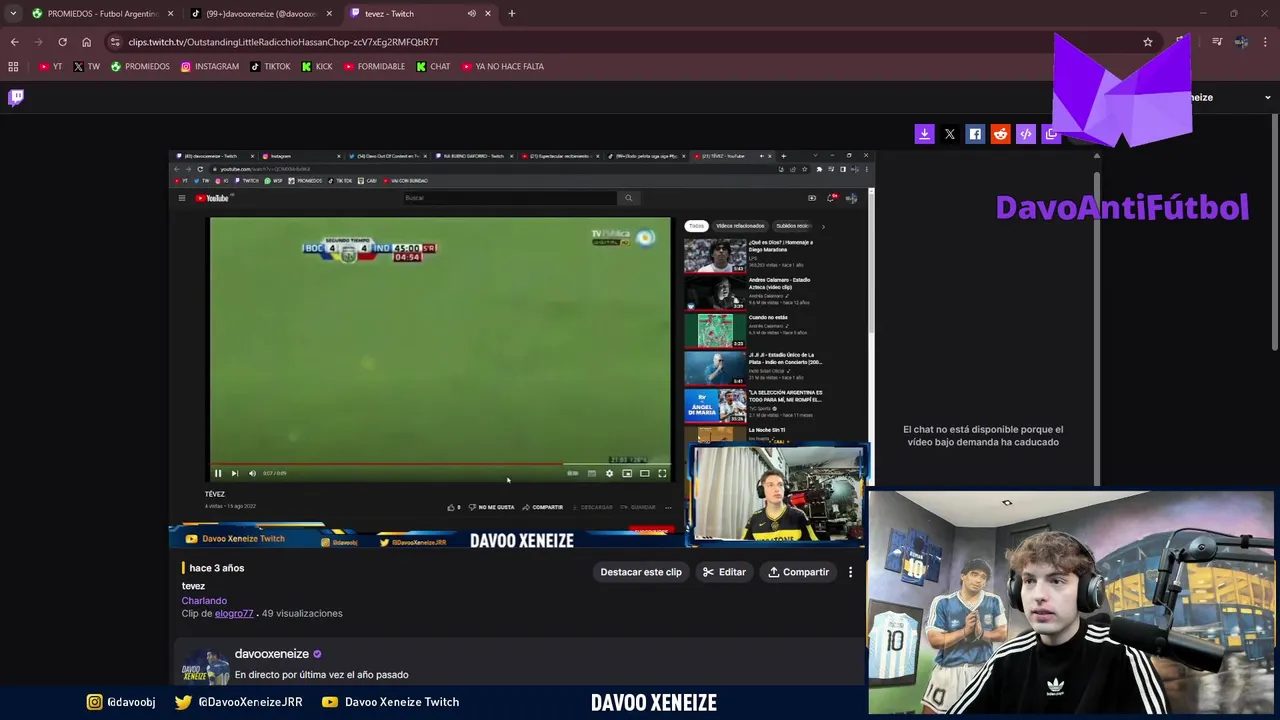This screenshot has height=720, width=1280.
Task: Close the TikTok tab
Action: coord(329,14)
